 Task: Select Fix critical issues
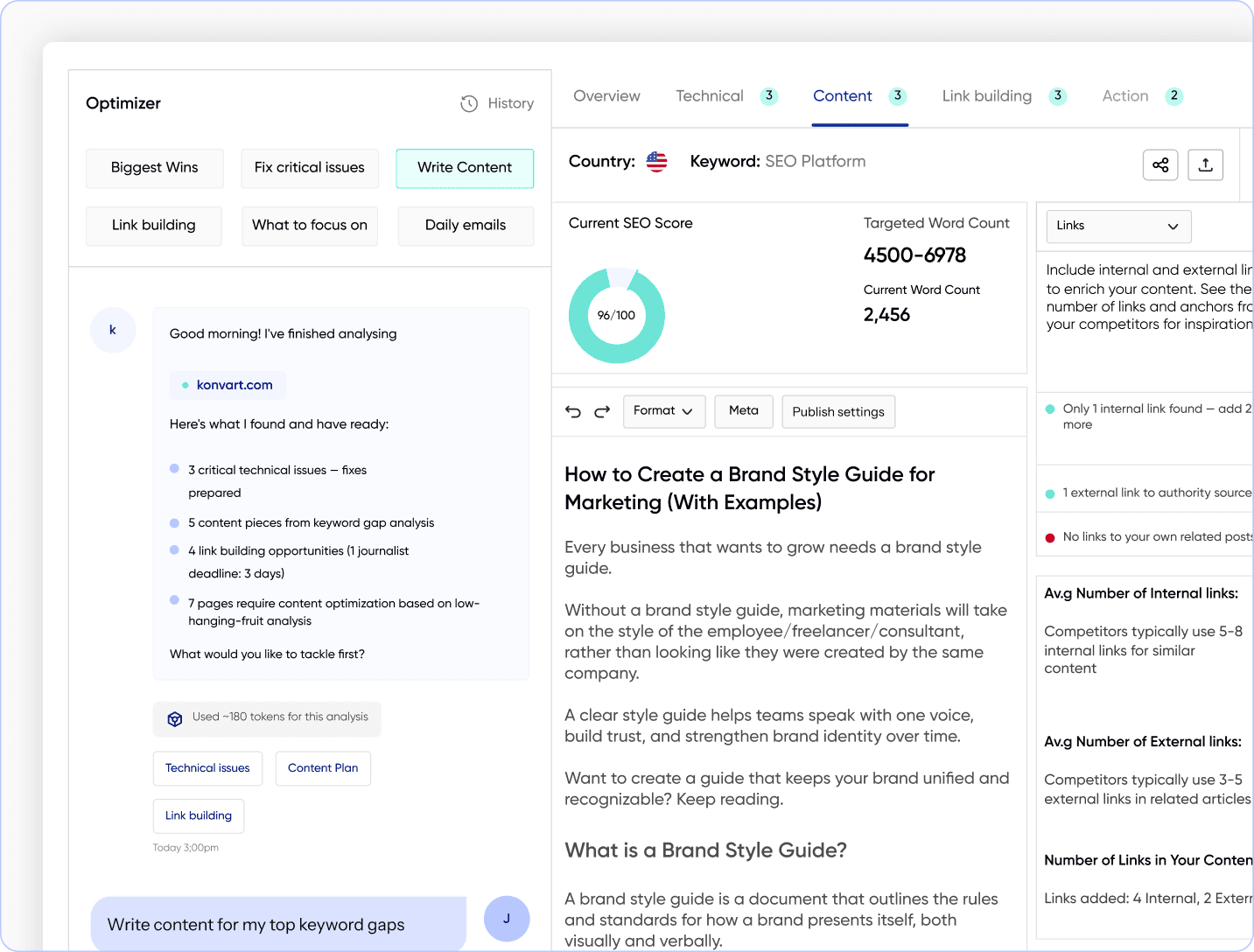click(x=310, y=168)
